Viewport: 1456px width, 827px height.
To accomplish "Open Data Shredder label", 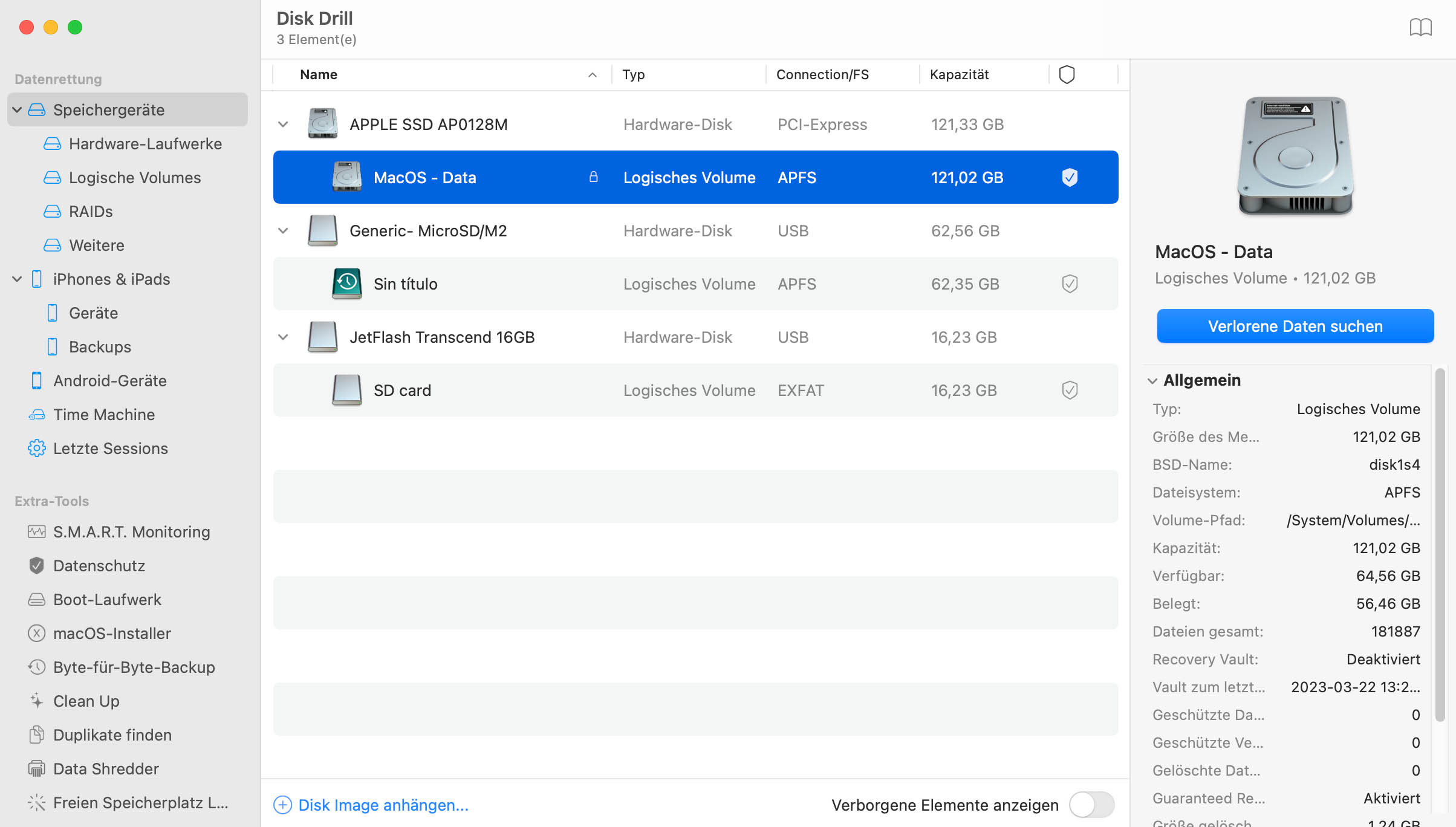I will (106, 769).
